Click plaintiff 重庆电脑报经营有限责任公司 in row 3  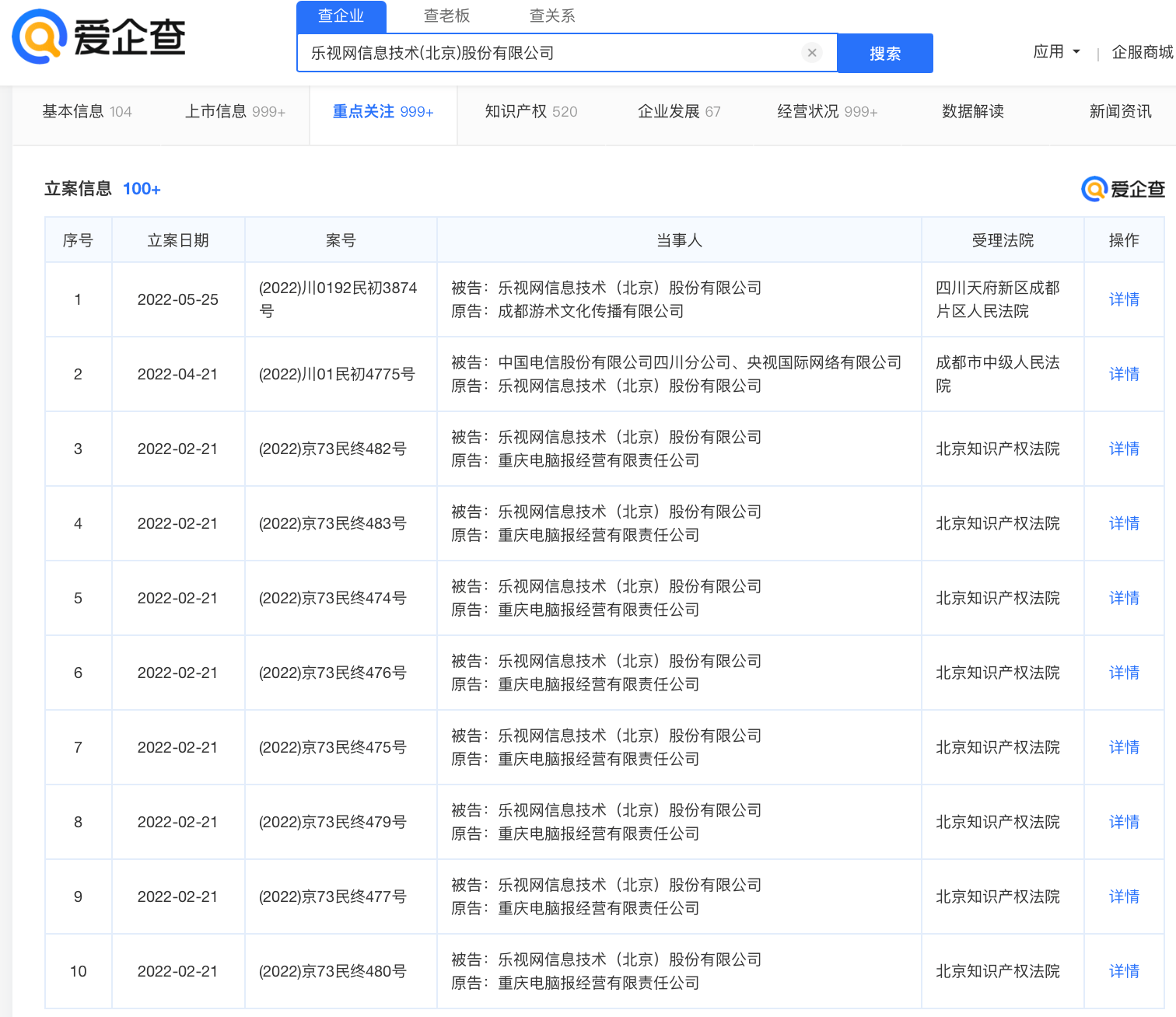click(599, 461)
